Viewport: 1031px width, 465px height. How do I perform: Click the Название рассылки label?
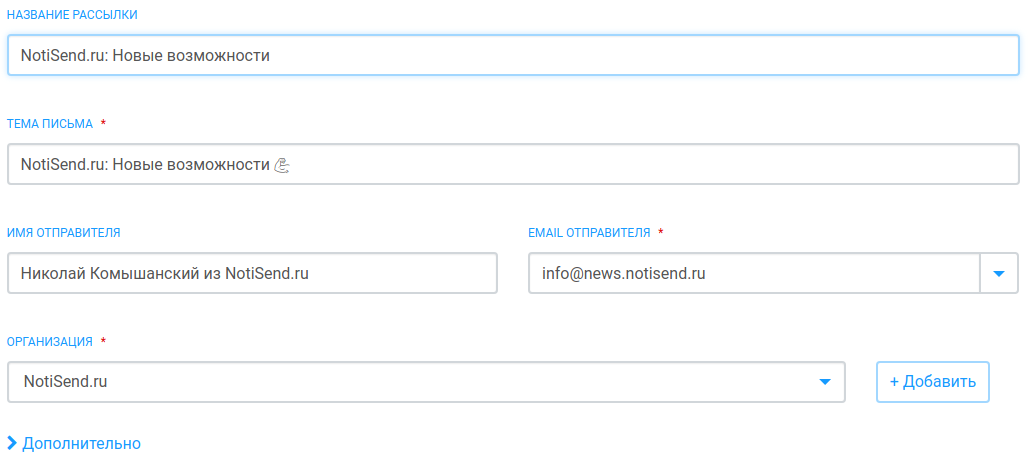click(72, 15)
